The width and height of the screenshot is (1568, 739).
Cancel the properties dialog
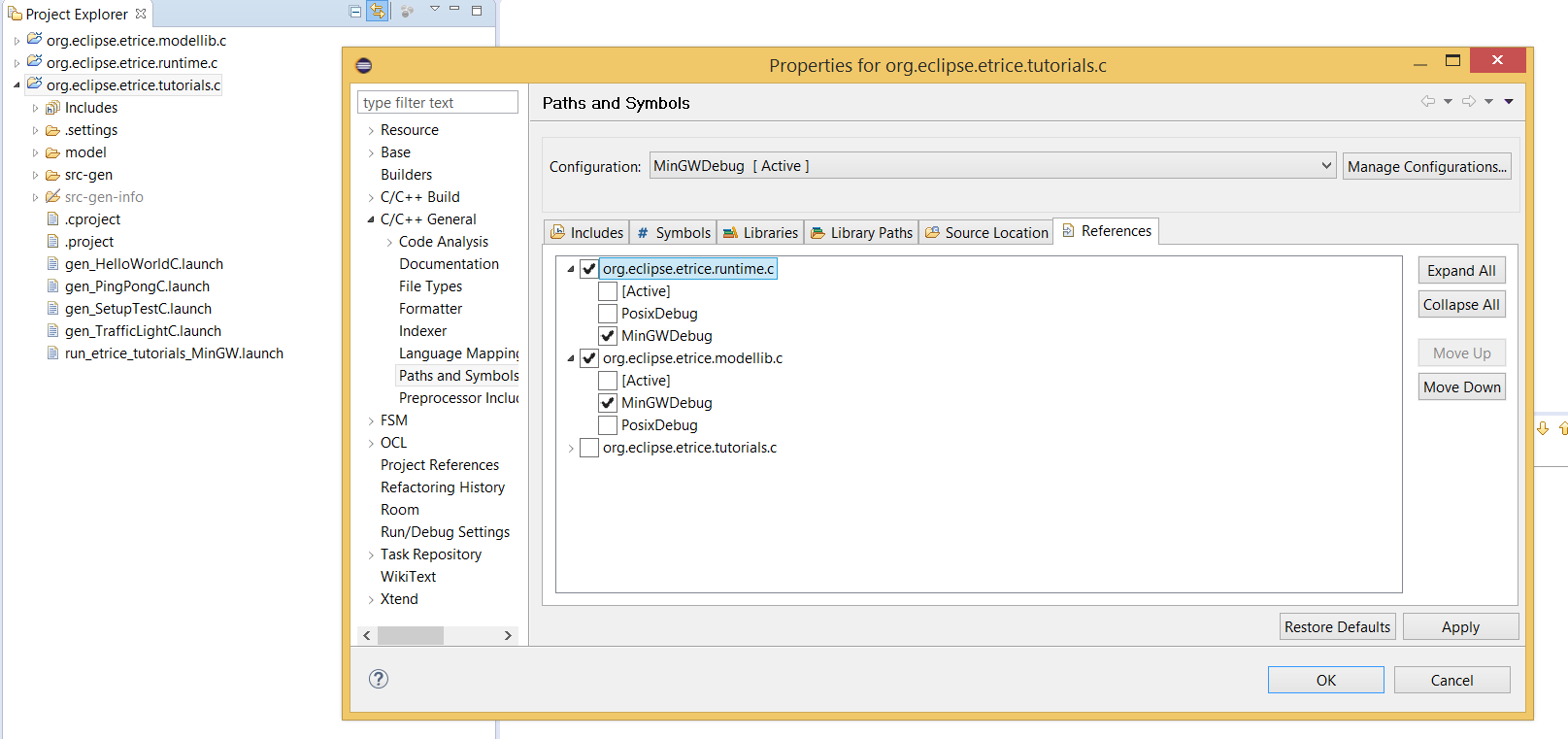[1451, 680]
